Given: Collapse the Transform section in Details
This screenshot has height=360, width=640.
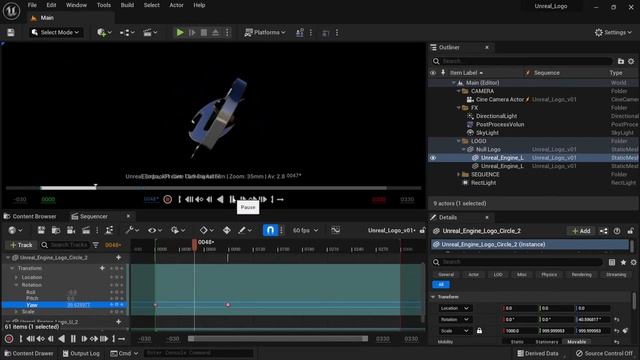Looking at the screenshot, I should tap(433, 297).
